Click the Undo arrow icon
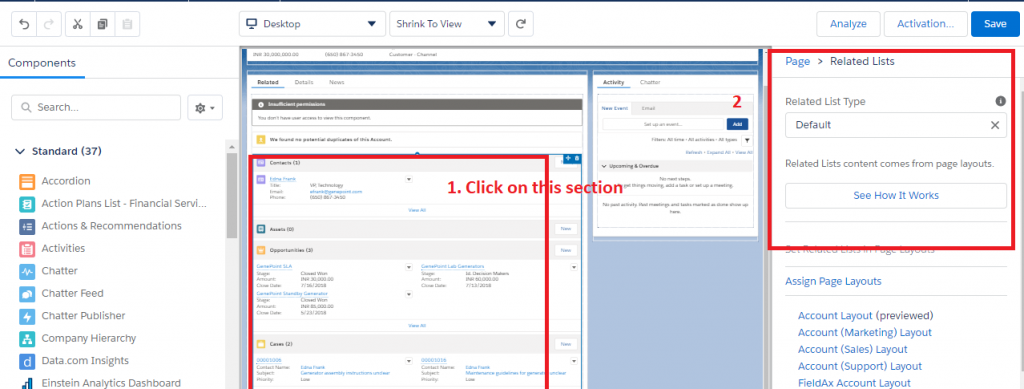1024x389 pixels. tap(24, 24)
